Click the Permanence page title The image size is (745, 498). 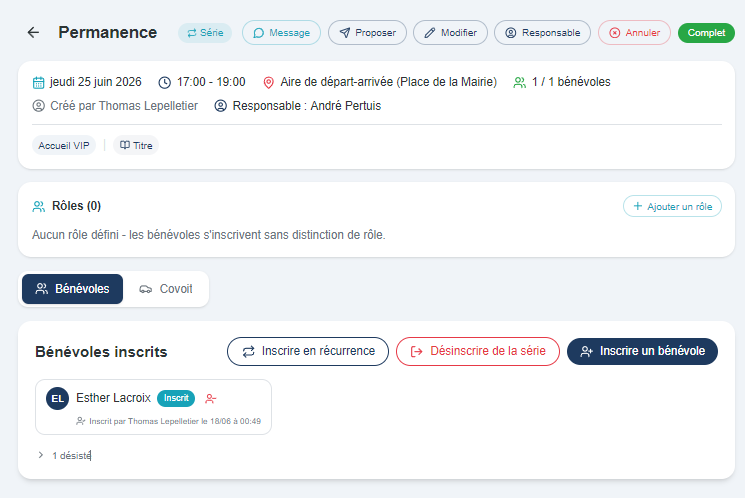pos(108,32)
